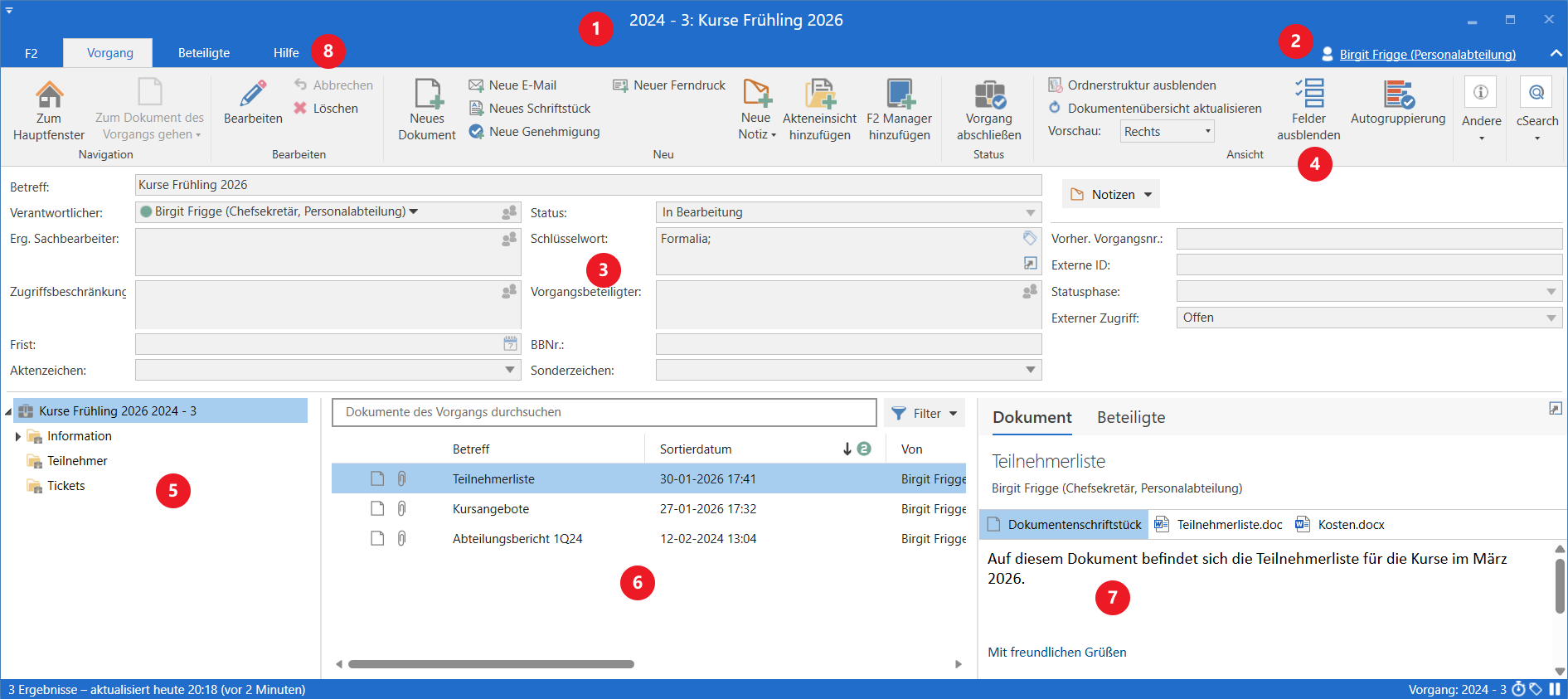Click Zum Hauptfenster home icon
1568x699 pixels.
point(49,95)
